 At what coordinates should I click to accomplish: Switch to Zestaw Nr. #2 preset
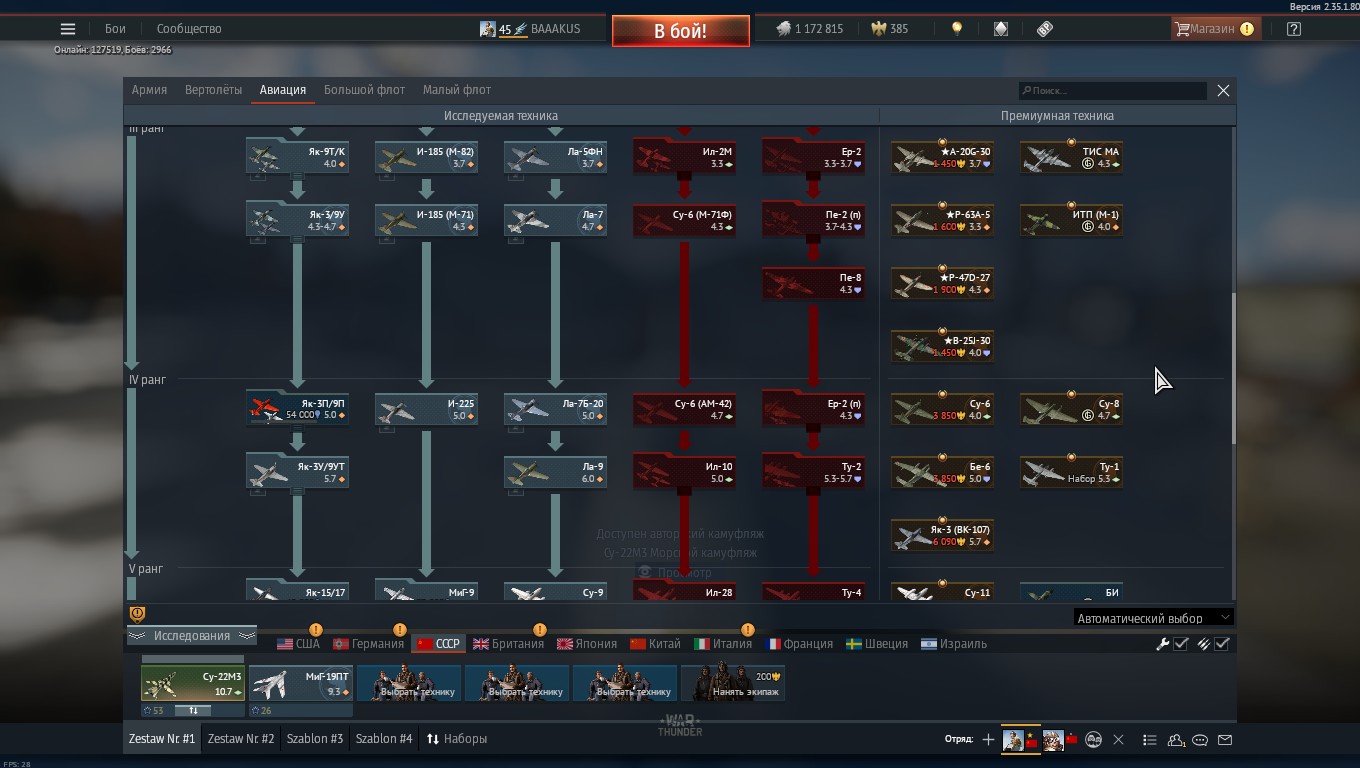240,739
